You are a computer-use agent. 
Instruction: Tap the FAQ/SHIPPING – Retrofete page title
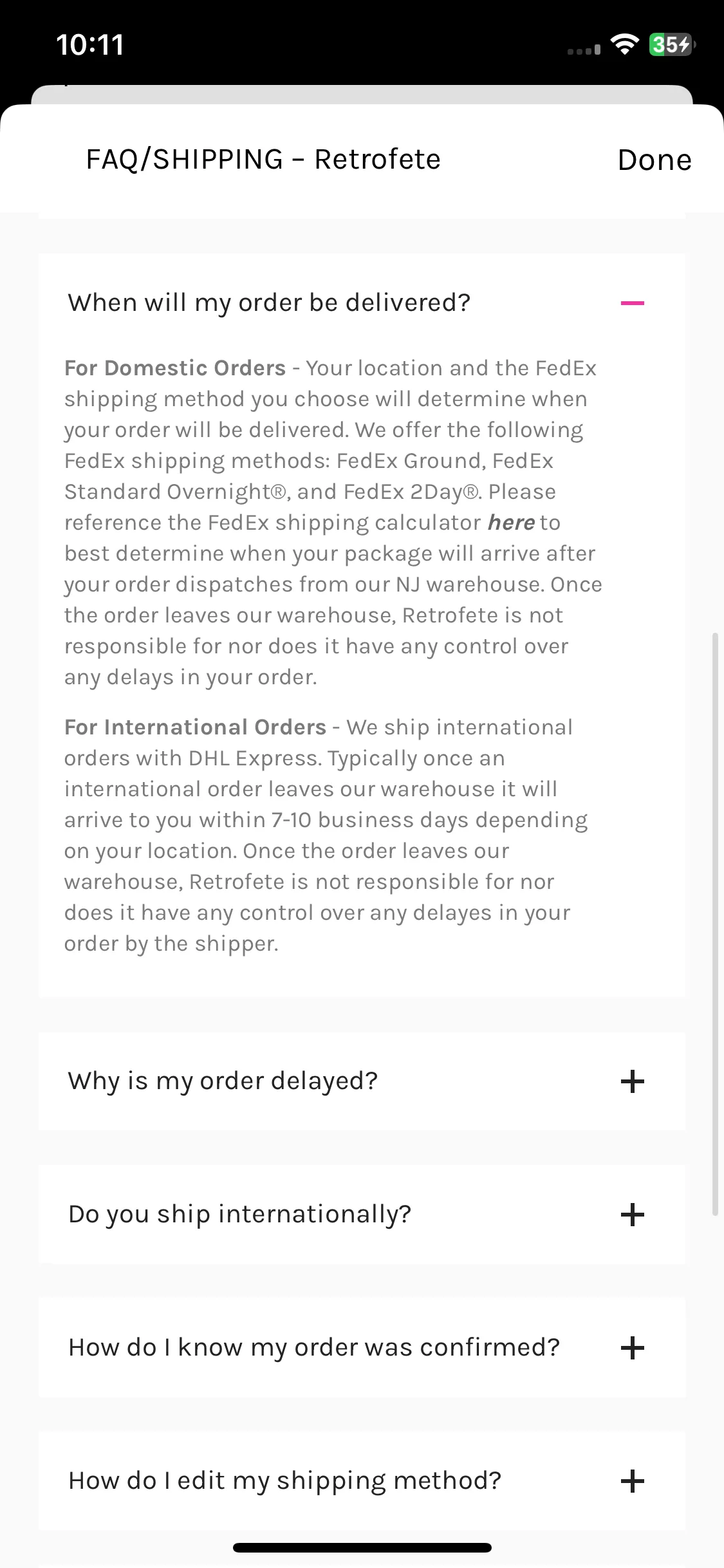tap(263, 160)
